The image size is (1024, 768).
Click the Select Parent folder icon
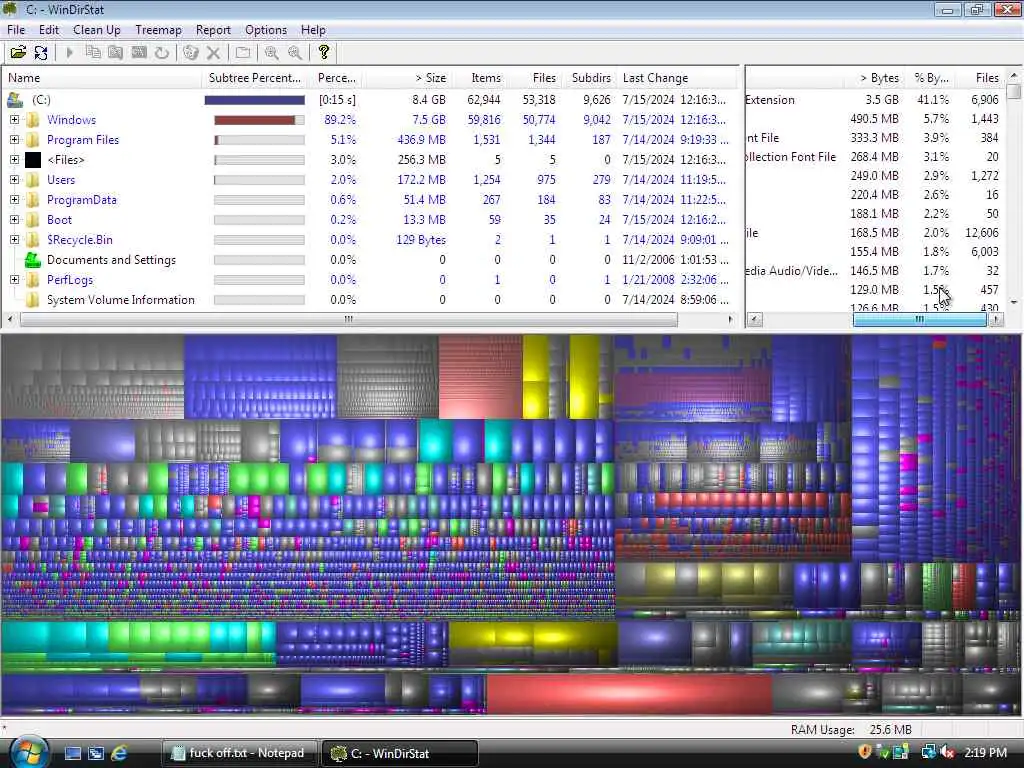243,53
